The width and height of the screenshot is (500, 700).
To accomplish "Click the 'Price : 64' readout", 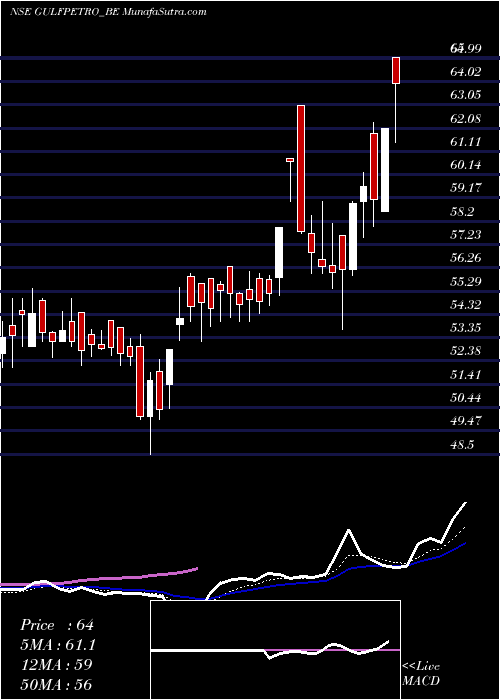I will (x=57, y=625).
